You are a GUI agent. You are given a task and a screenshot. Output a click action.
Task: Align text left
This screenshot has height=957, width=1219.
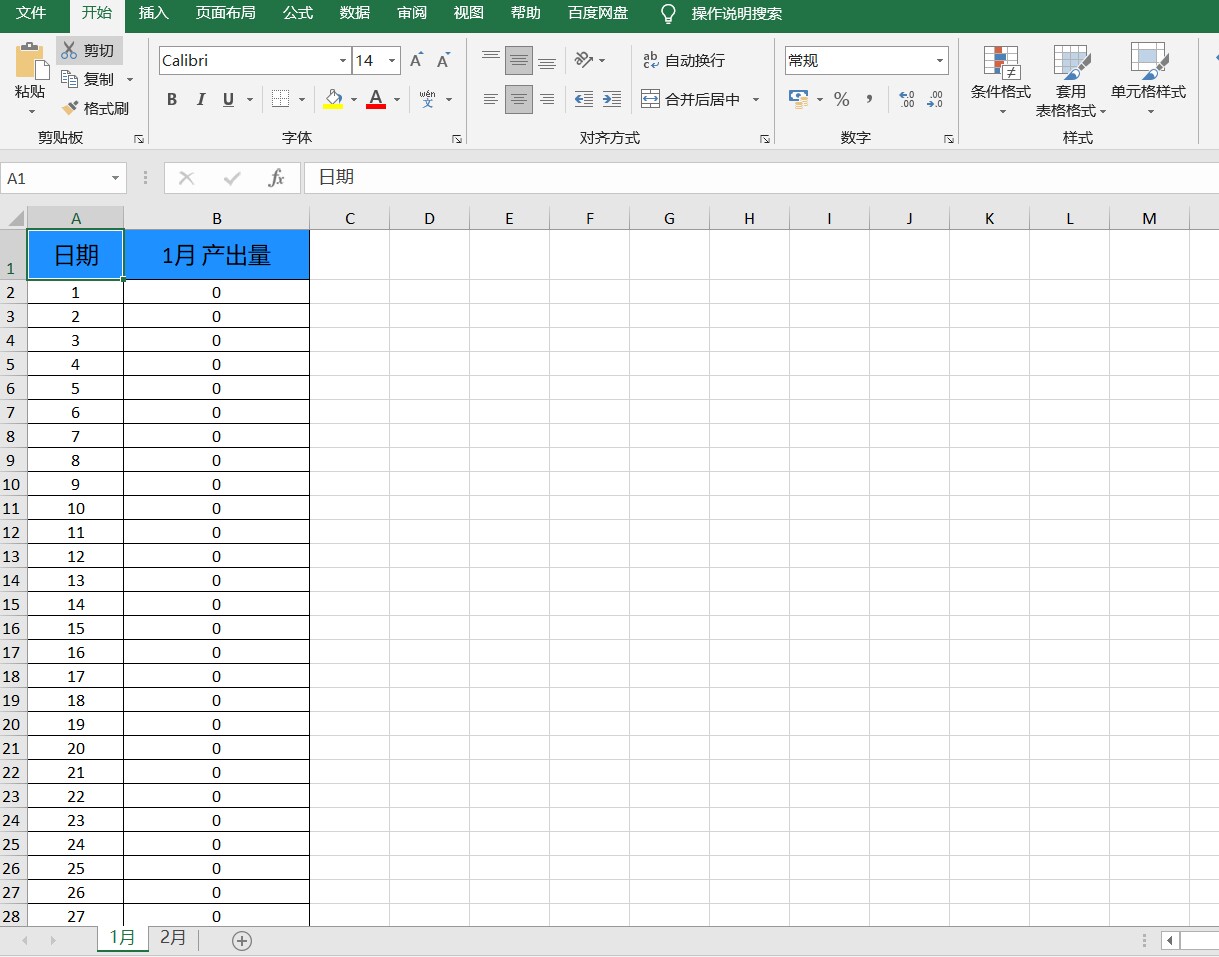point(491,99)
